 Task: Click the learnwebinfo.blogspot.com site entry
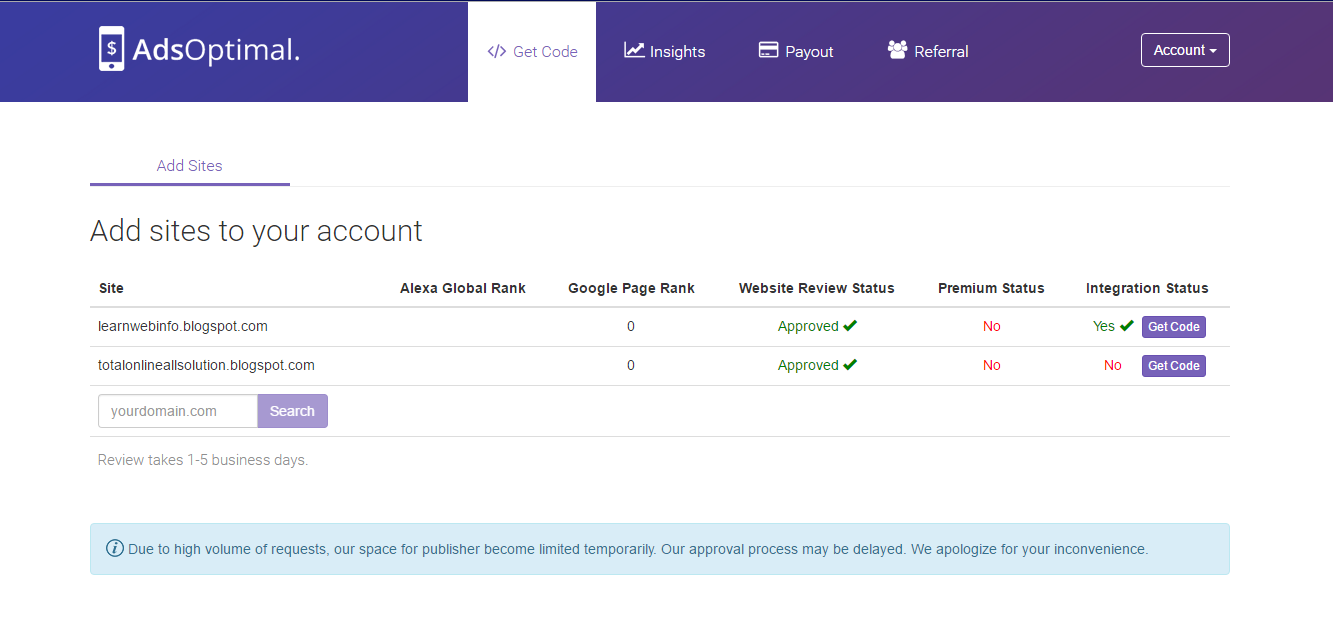[x=183, y=326]
